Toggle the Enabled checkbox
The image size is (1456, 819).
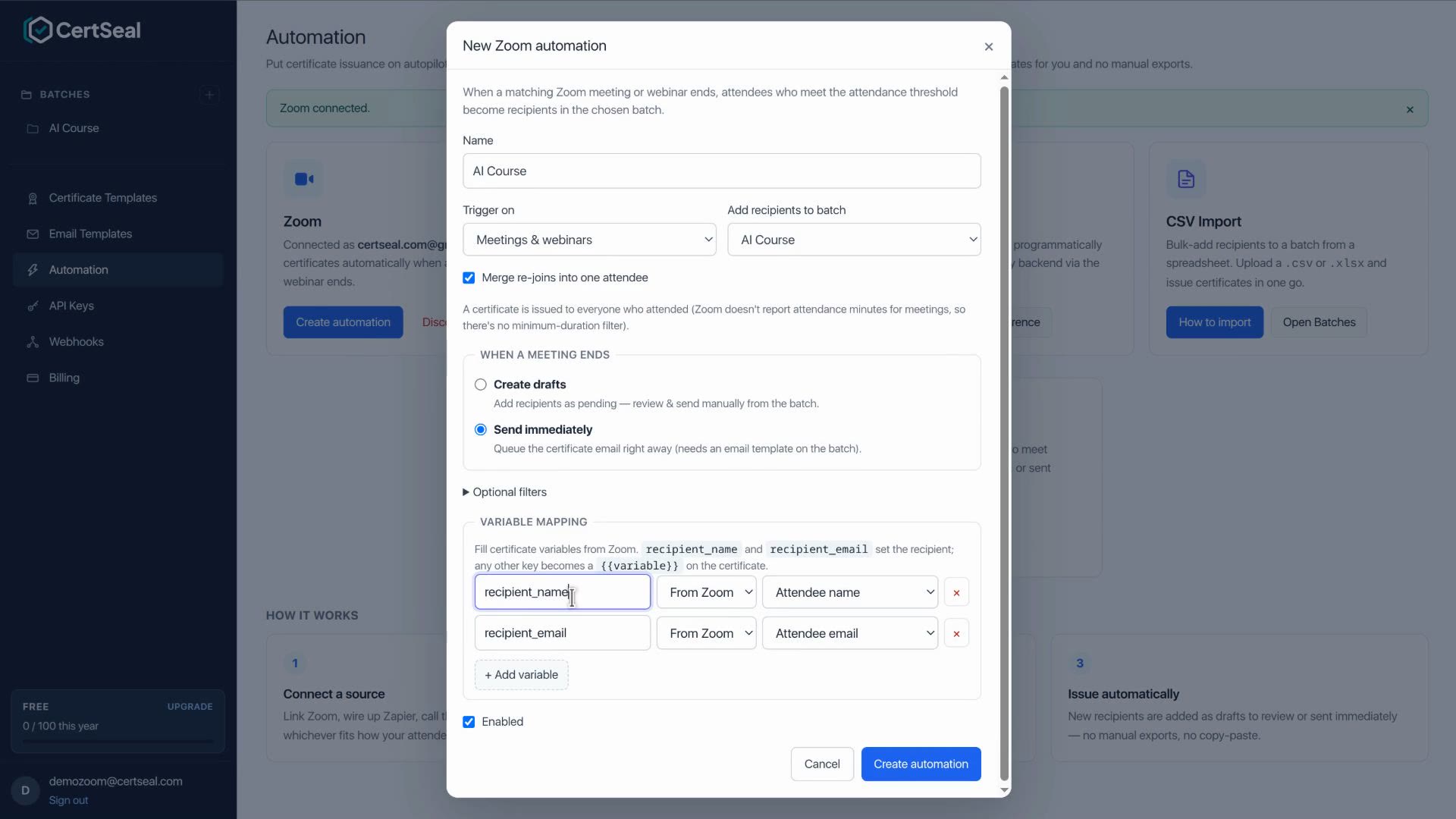coord(469,722)
